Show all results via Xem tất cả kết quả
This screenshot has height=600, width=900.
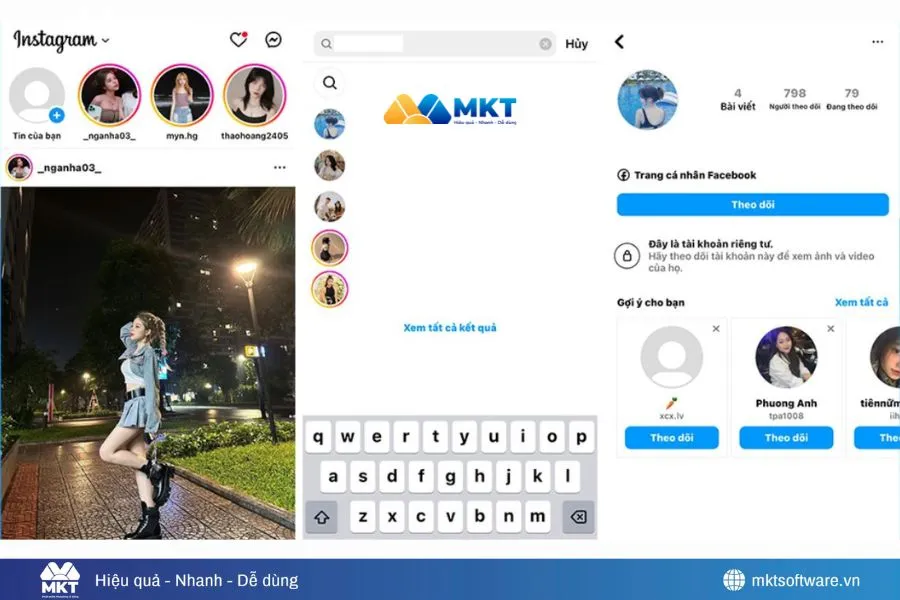point(448,326)
